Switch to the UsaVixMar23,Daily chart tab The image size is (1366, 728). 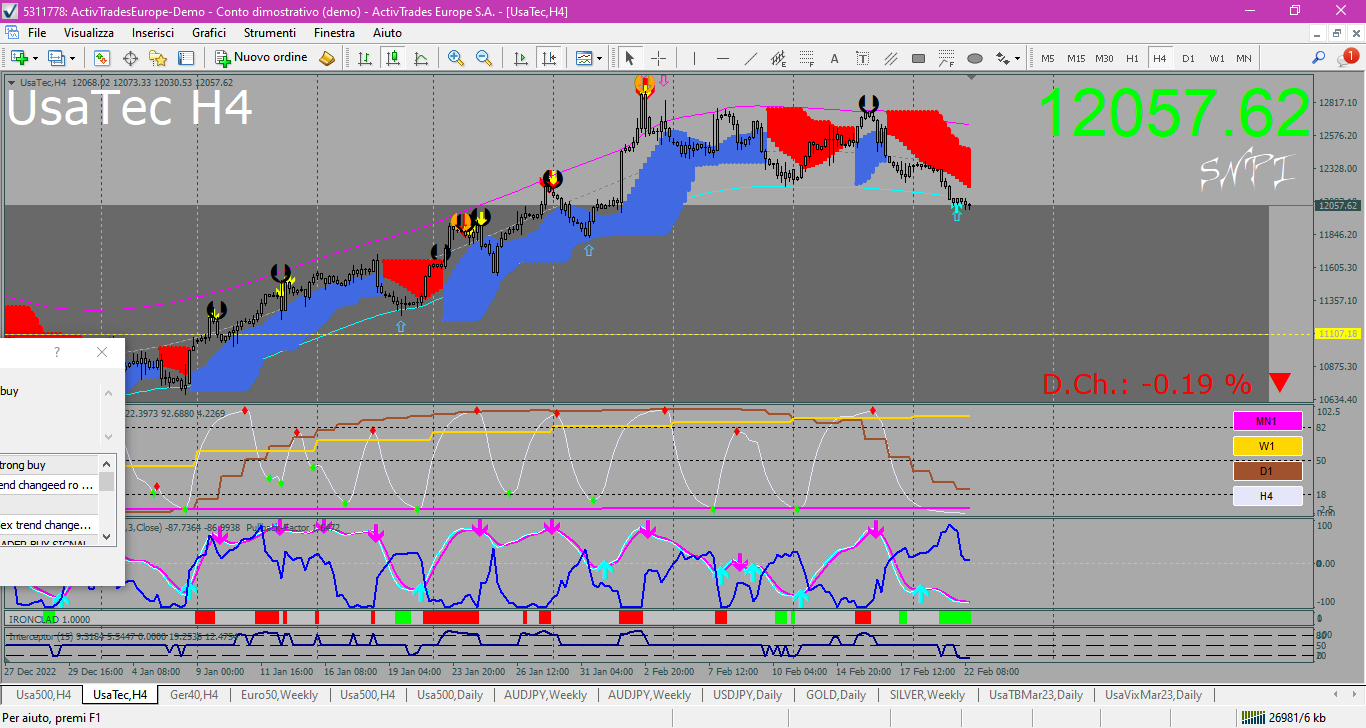pyautogui.click(x=1154, y=694)
